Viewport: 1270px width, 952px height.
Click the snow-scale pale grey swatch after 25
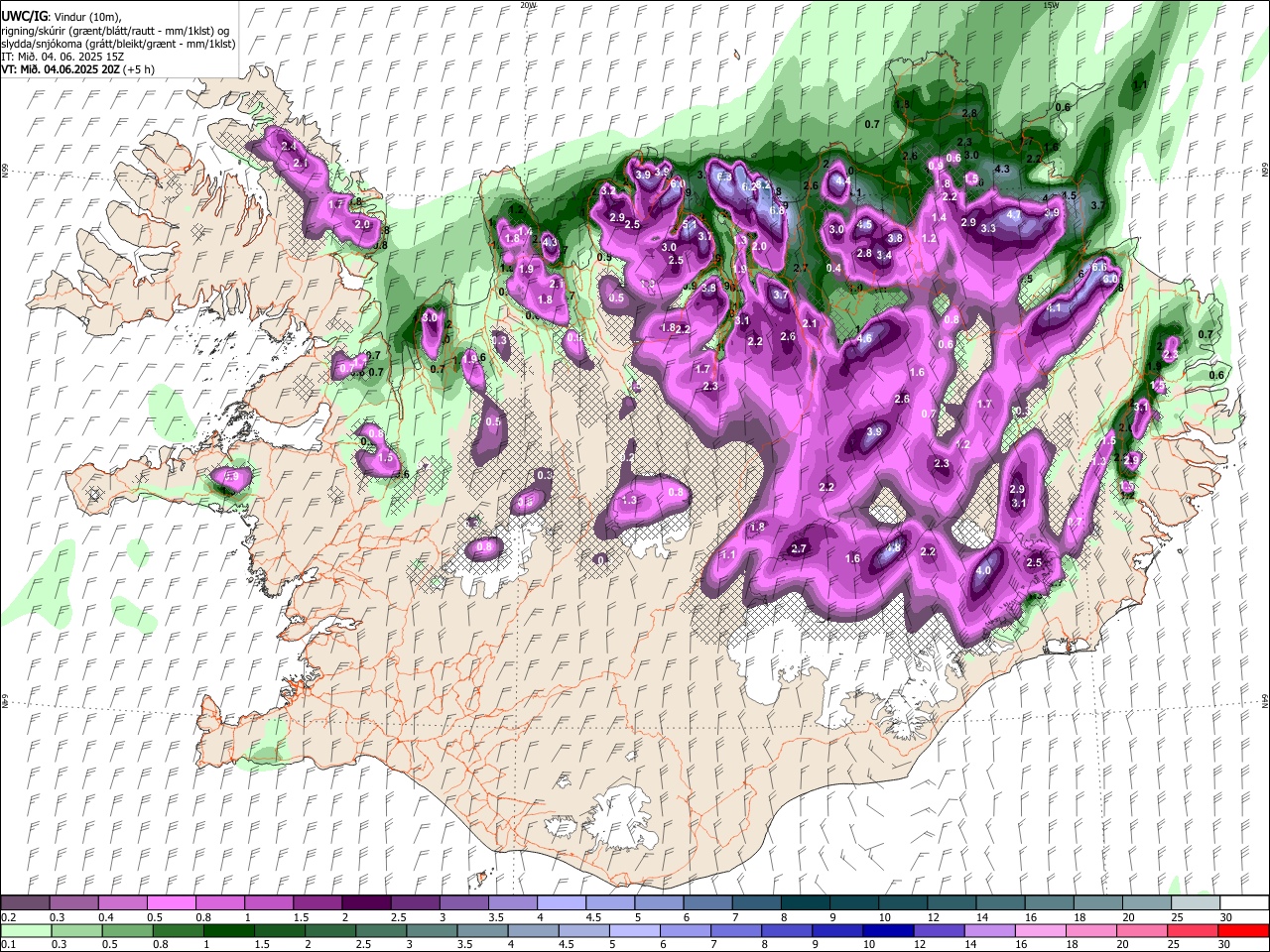point(1197,902)
